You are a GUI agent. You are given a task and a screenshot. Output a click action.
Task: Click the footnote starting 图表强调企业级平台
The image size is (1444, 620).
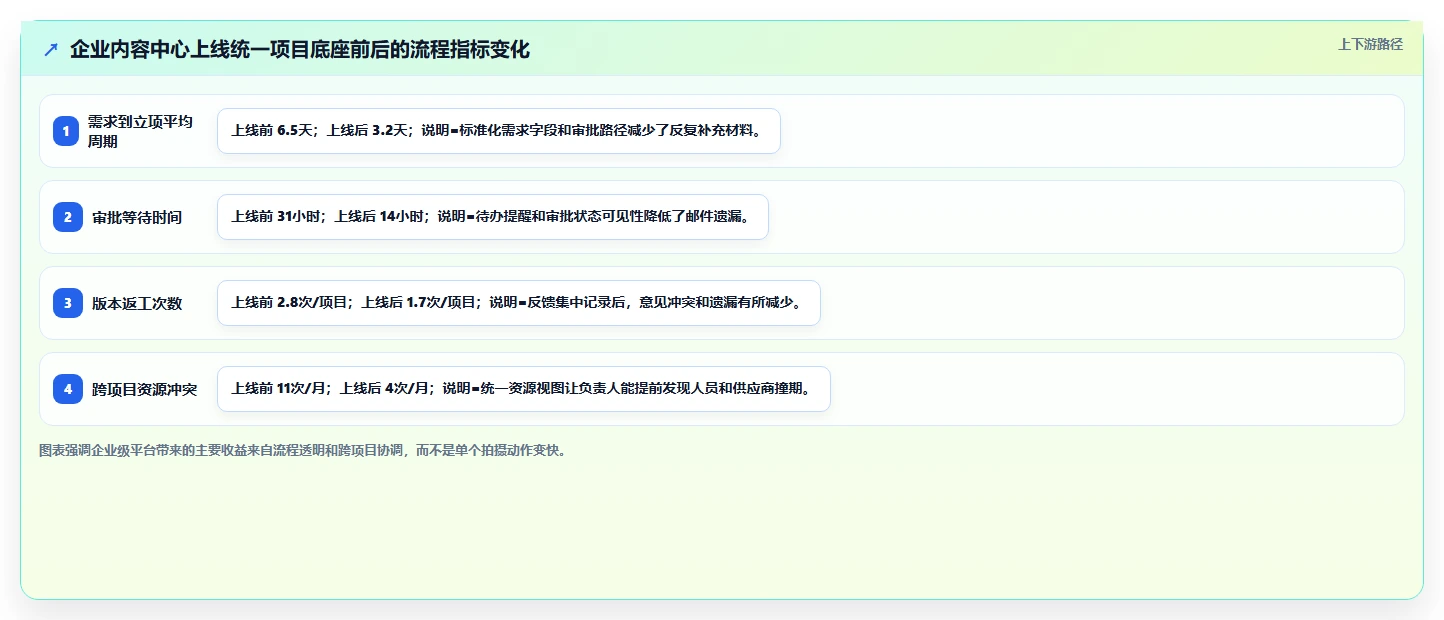[x=304, y=450]
